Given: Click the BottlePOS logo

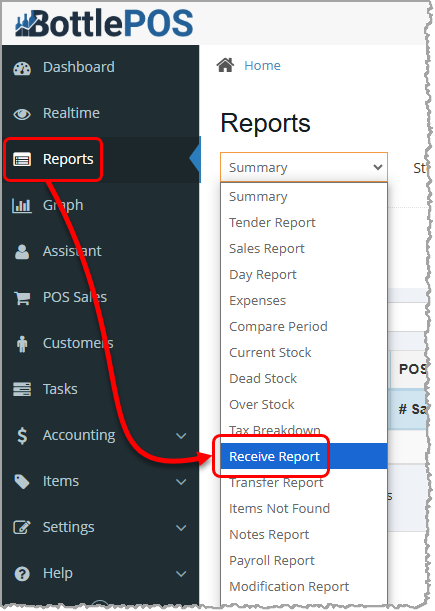Looking at the screenshot, I should (x=104, y=23).
